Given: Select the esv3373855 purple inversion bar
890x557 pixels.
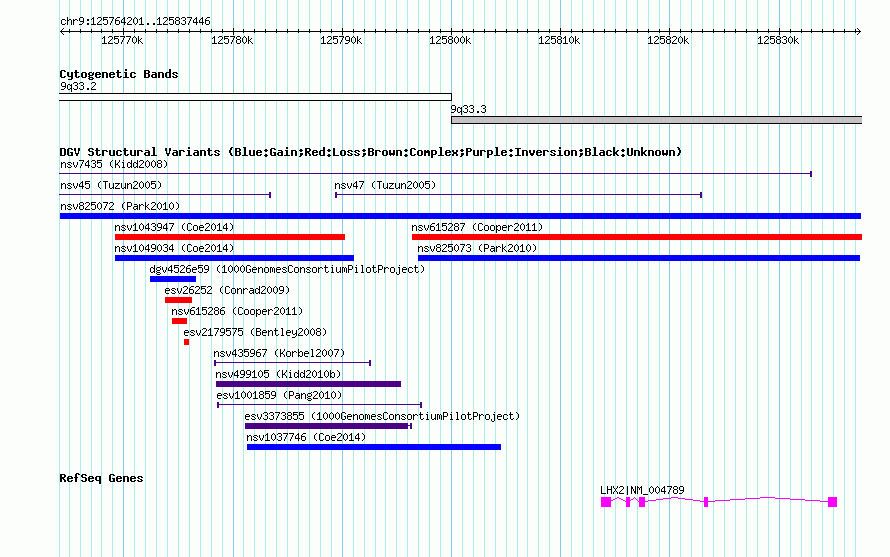Looking at the screenshot, I should pyautogui.click(x=328, y=426).
